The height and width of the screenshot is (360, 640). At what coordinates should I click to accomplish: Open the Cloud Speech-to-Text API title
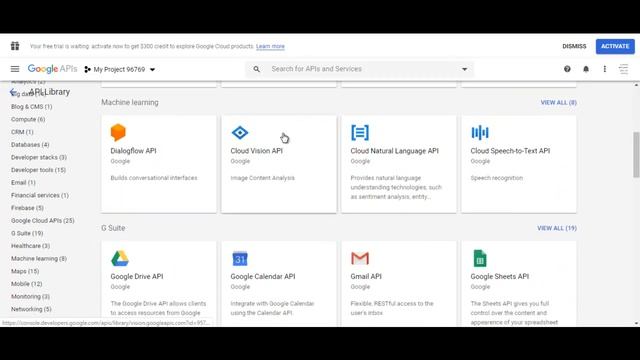(510, 151)
